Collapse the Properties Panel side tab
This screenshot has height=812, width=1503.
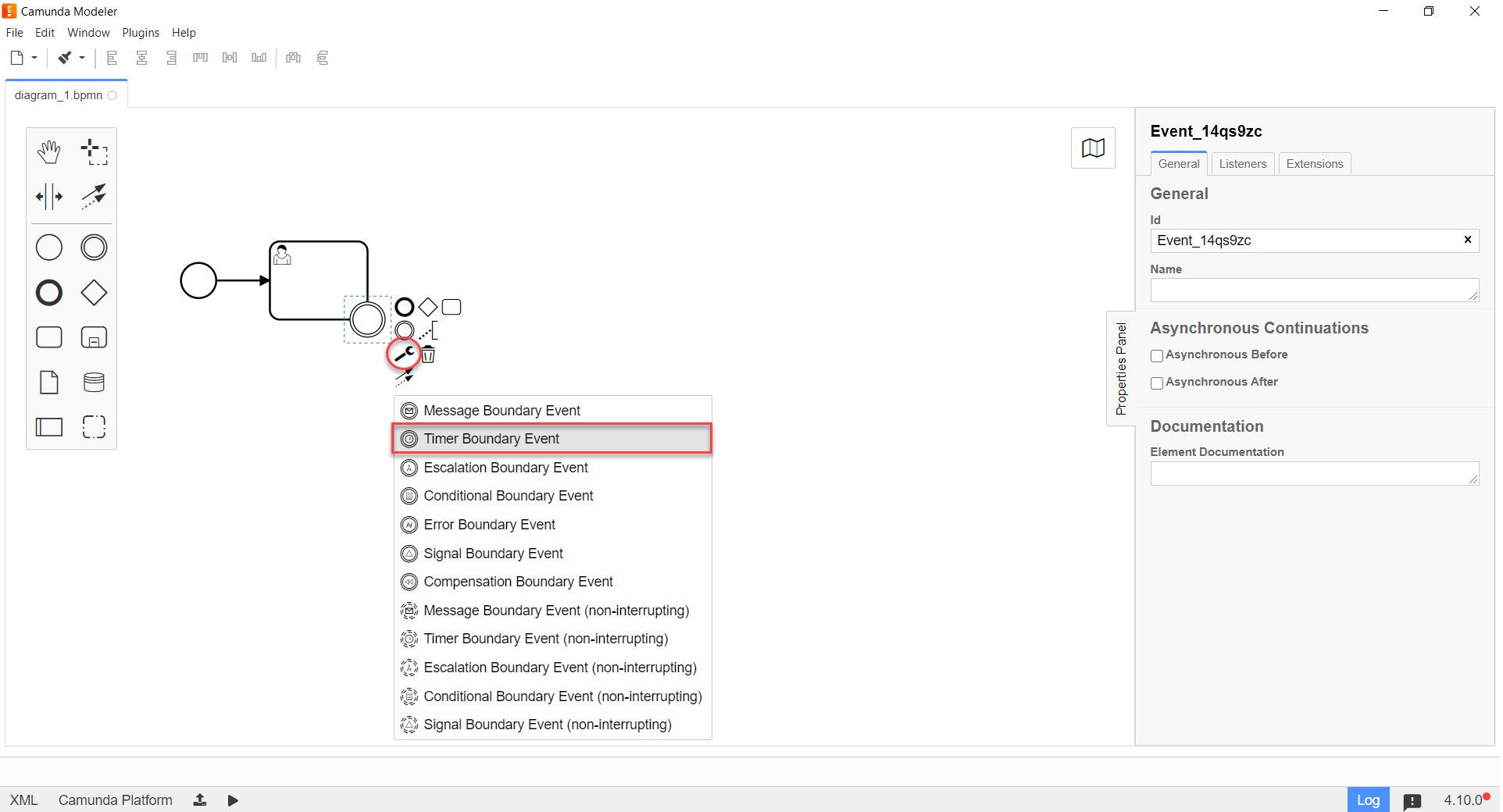[x=1121, y=369]
